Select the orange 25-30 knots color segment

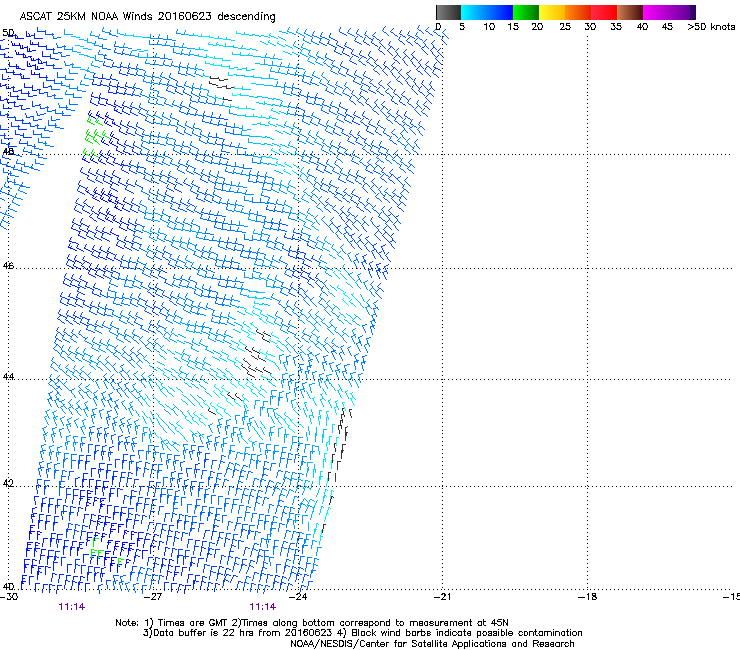[x=578, y=12]
